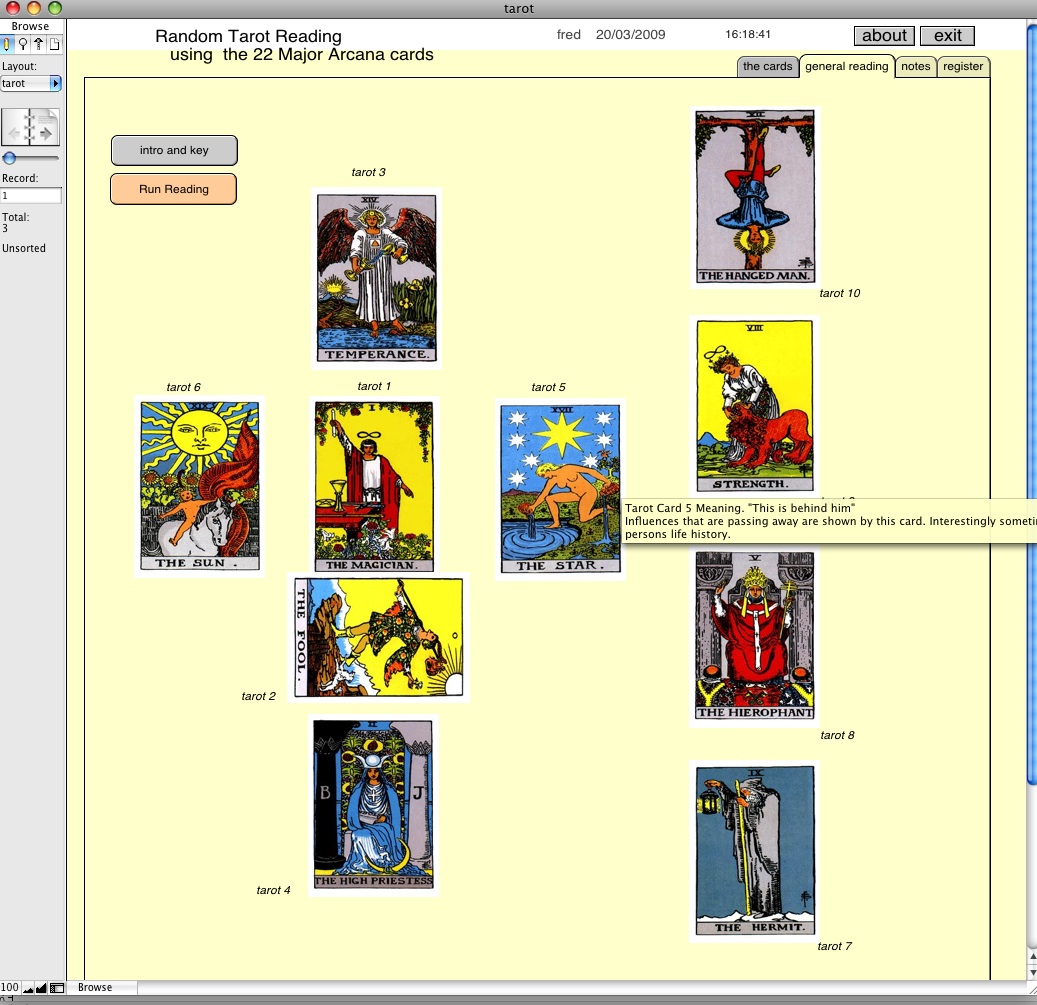
Task: Click the 'tarot 2' label
Action: pyautogui.click(x=258, y=696)
